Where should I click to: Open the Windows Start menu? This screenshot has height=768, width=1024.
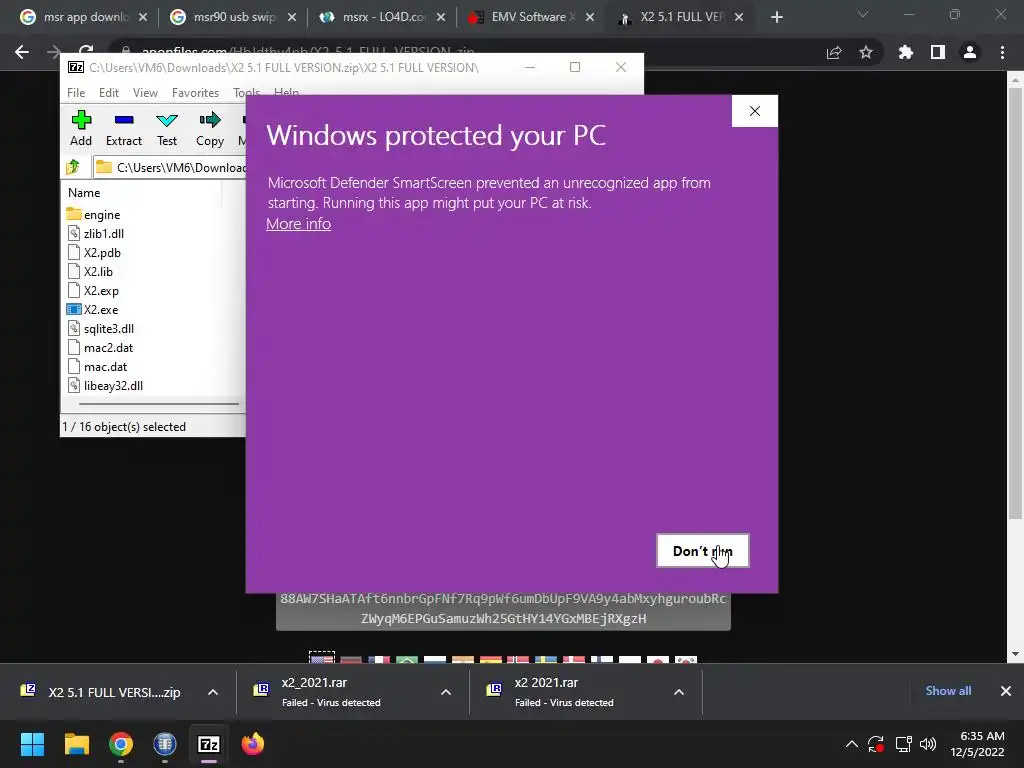(32, 744)
